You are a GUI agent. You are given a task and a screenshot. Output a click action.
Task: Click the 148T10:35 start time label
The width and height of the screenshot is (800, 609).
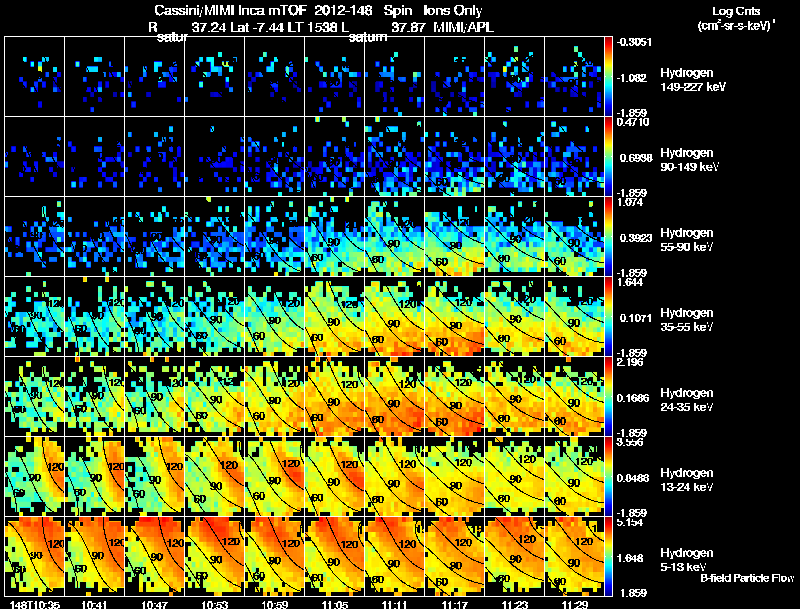[34, 604]
